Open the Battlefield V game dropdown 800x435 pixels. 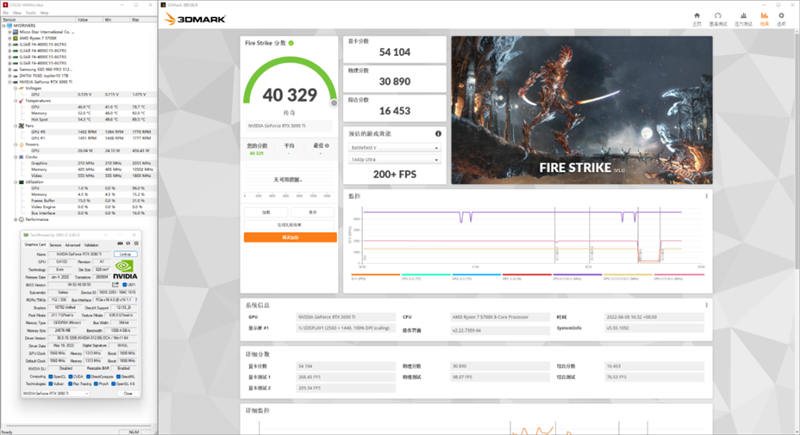click(394, 148)
